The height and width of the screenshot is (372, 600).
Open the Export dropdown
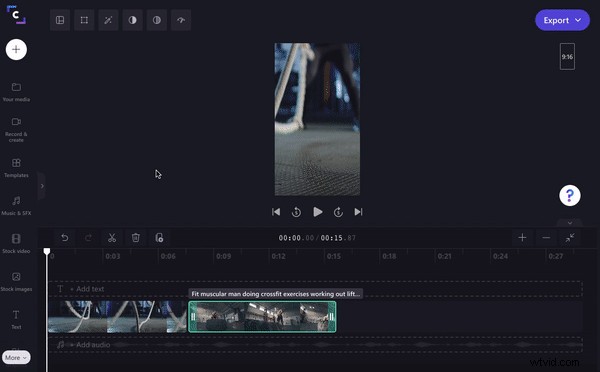562,20
